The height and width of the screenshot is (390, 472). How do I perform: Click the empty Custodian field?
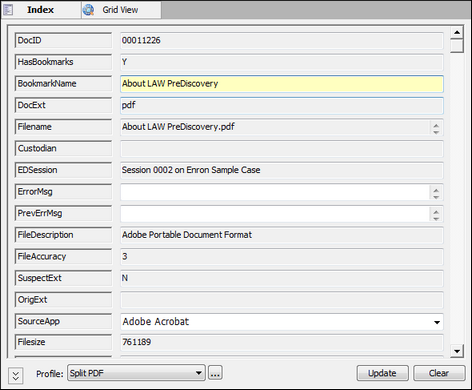[282, 149]
